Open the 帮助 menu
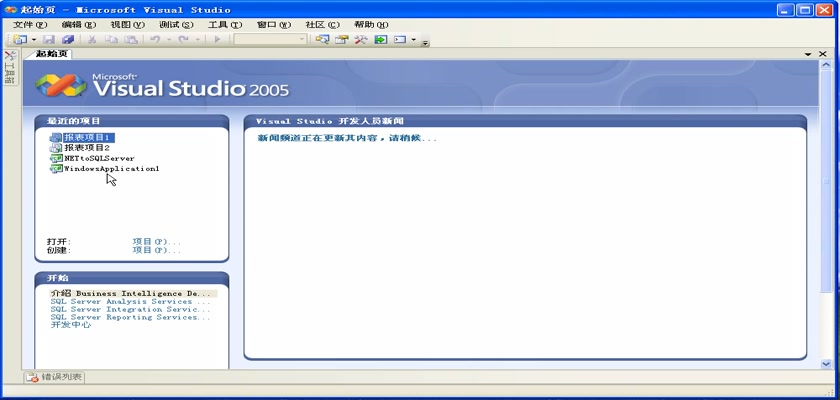The image size is (840, 400). 371,25
